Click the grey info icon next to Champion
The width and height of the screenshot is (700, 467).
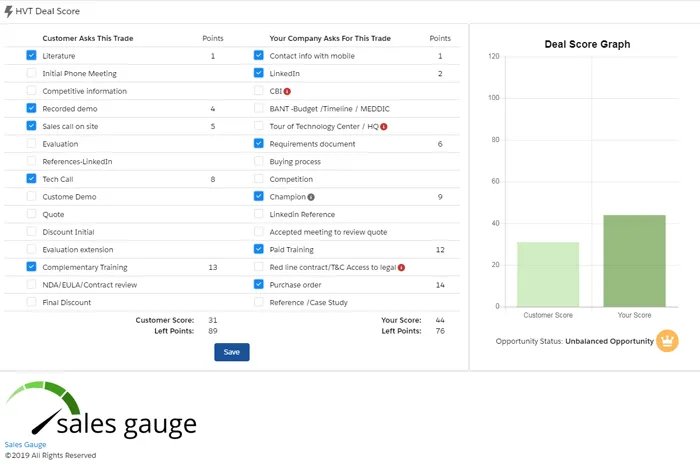point(311,197)
